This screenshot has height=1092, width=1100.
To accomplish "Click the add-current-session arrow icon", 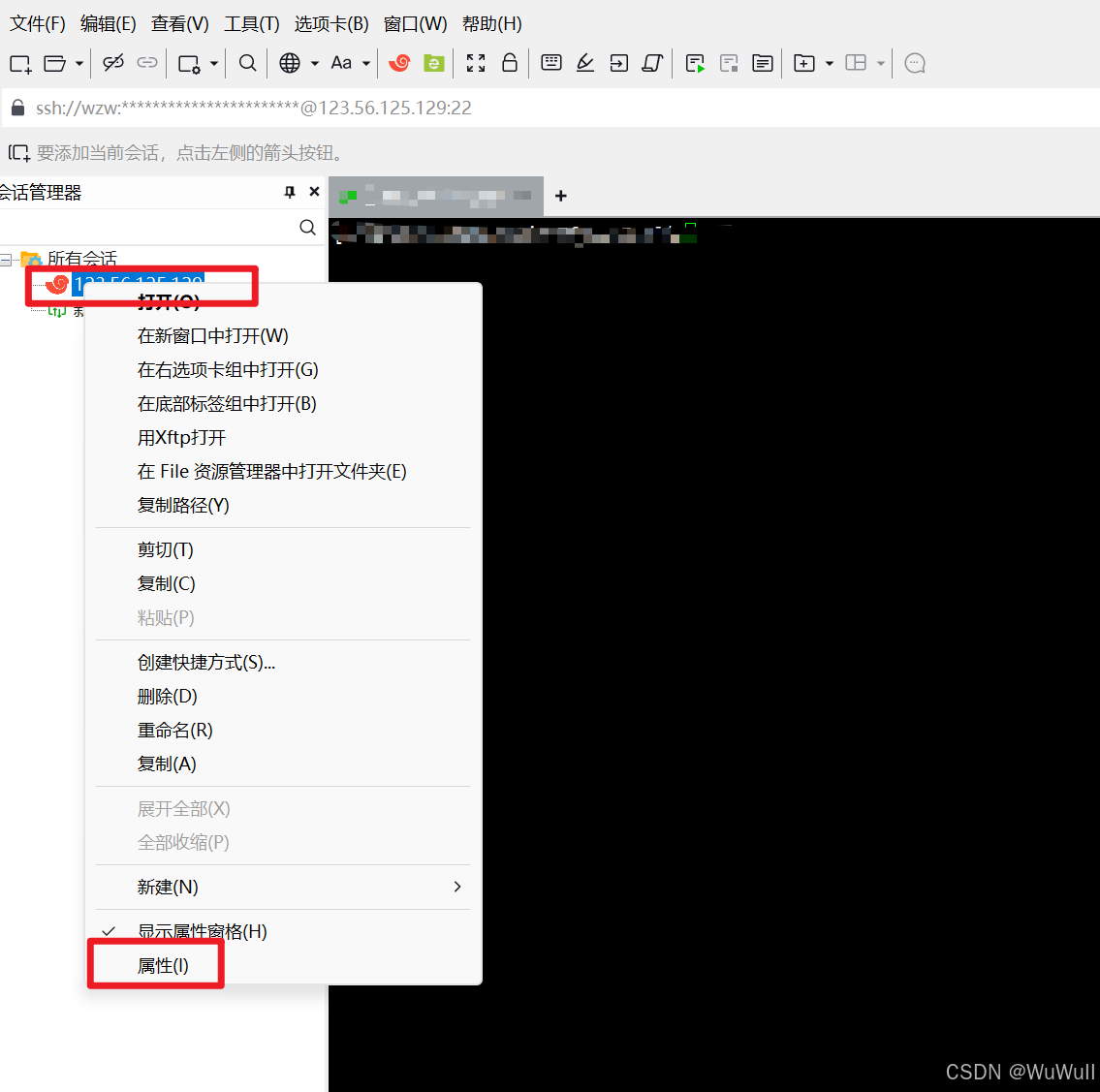I will pyautogui.click(x=19, y=153).
